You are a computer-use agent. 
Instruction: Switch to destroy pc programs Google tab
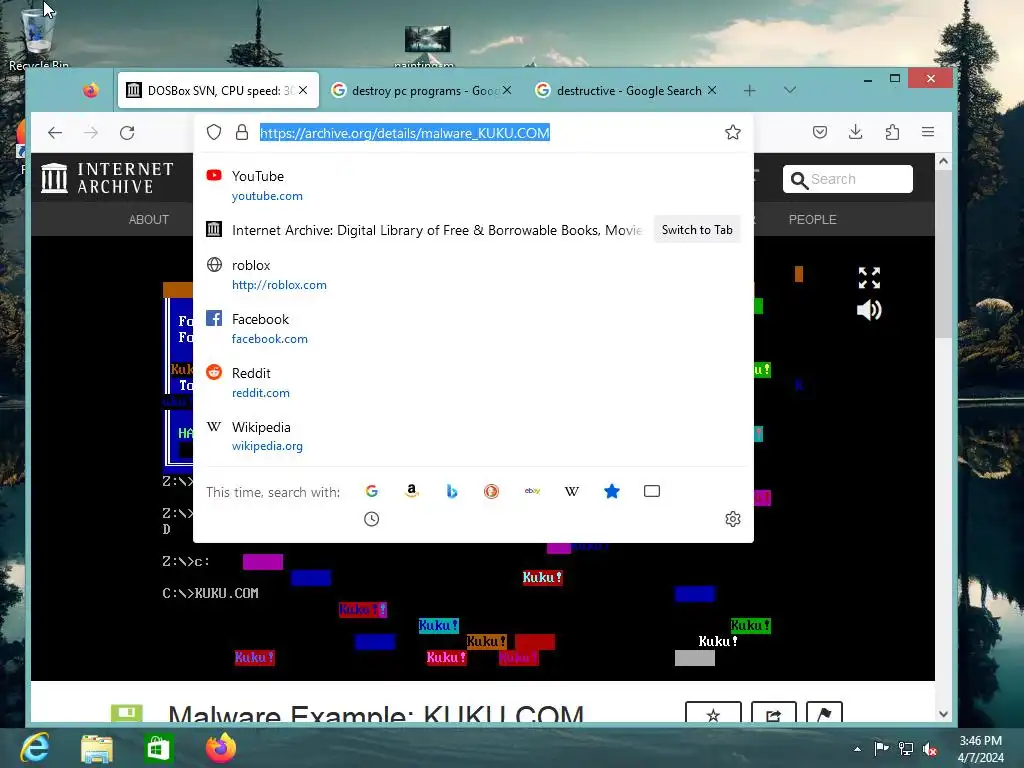coord(421,91)
